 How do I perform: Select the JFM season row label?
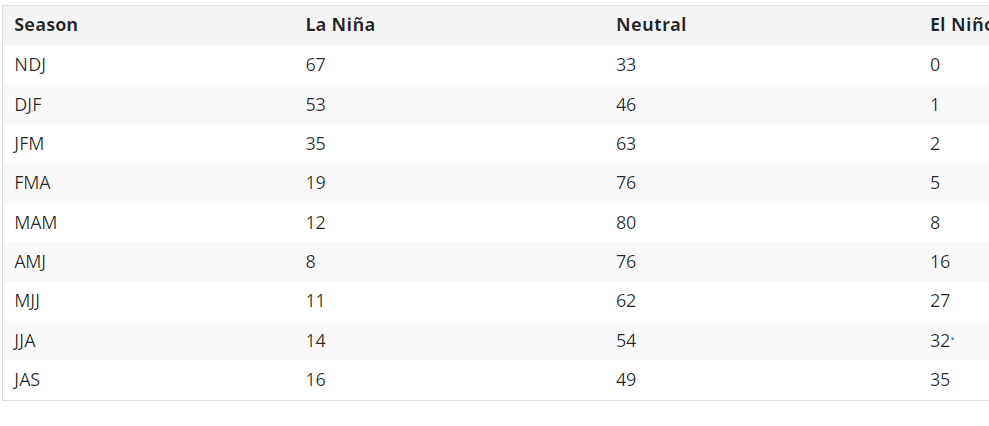click(x=29, y=144)
